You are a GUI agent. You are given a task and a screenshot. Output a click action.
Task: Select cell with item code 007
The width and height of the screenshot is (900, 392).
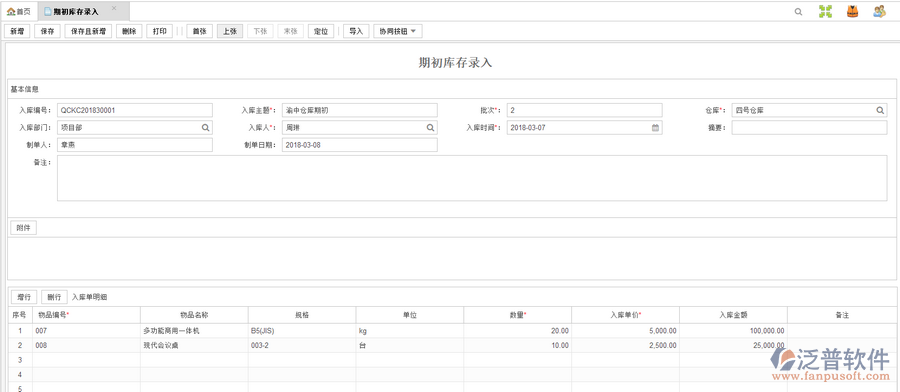[x=86, y=331]
